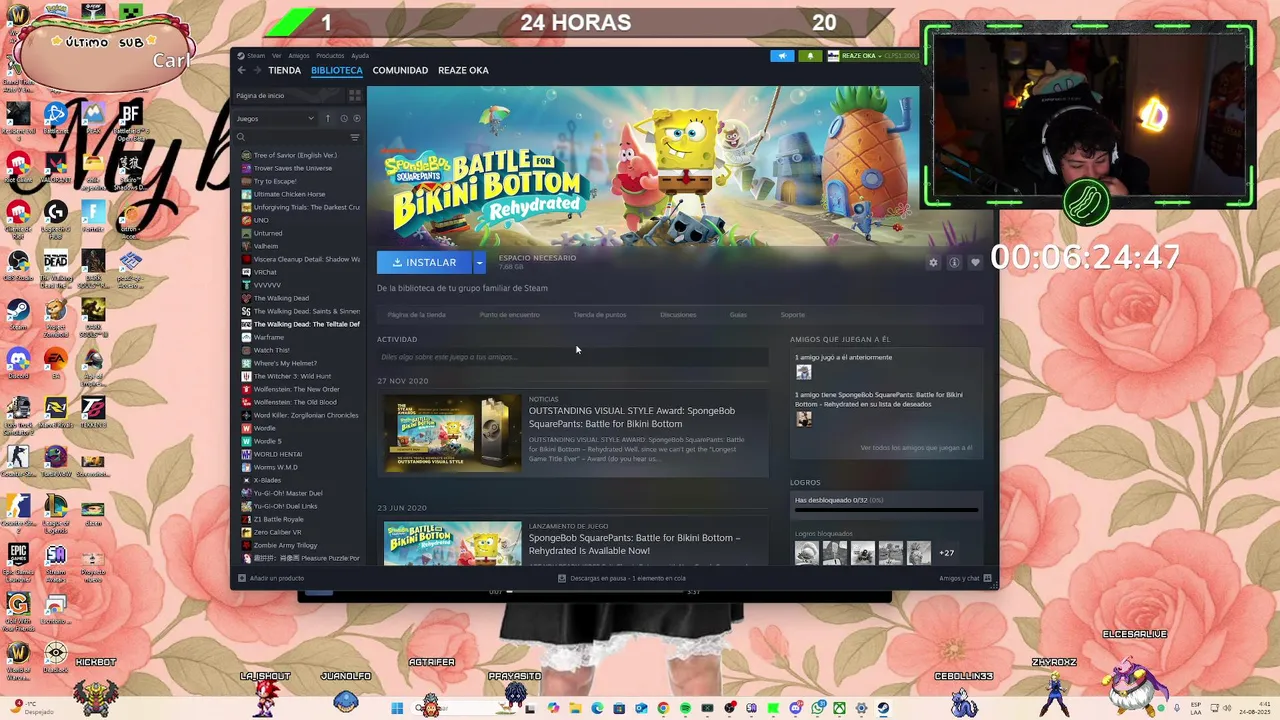1280x720 pixels.
Task: Open the Ver menu
Action: [x=277, y=56]
